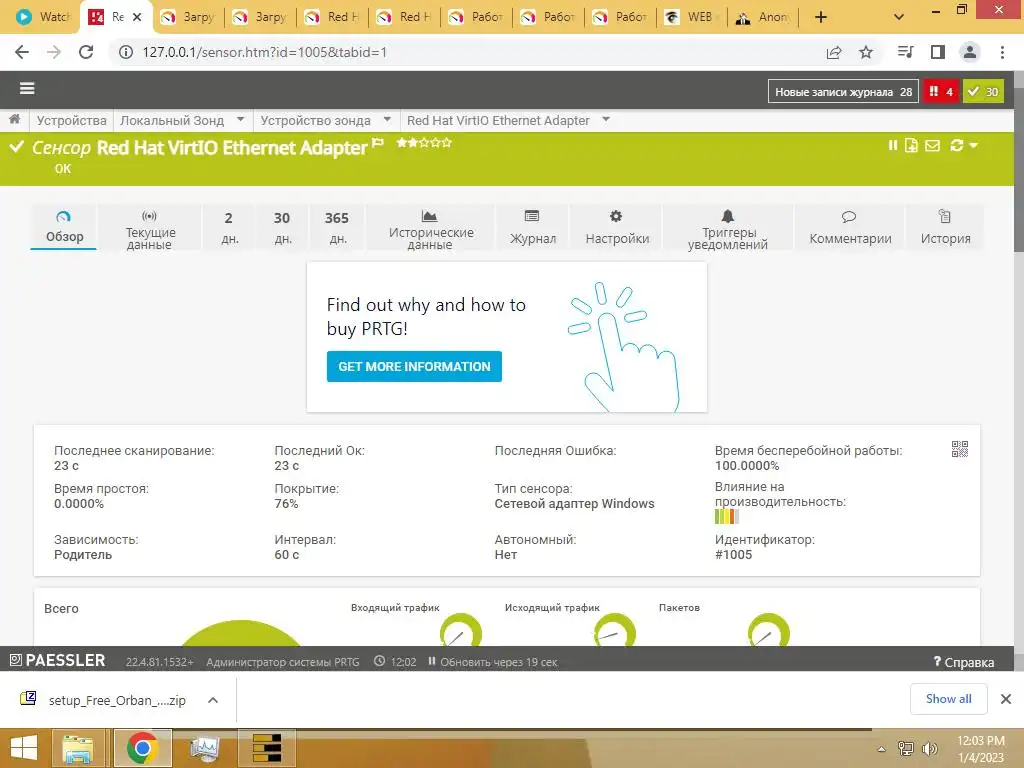
Task: Open Windows Start button
Action: pyautogui.click(x=24, y=748)
